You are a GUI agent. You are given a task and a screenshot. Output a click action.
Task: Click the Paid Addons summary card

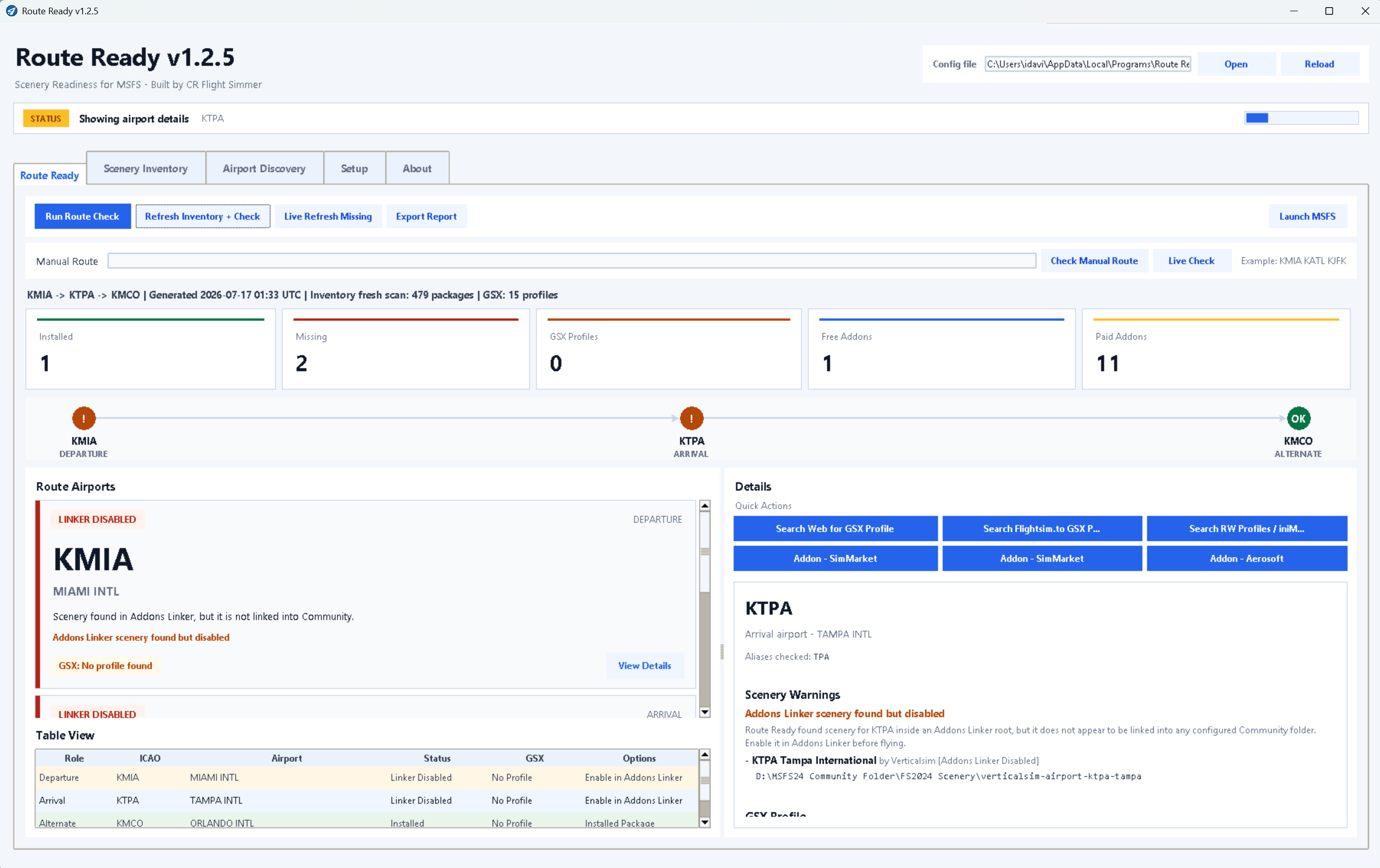point(1216,349)
